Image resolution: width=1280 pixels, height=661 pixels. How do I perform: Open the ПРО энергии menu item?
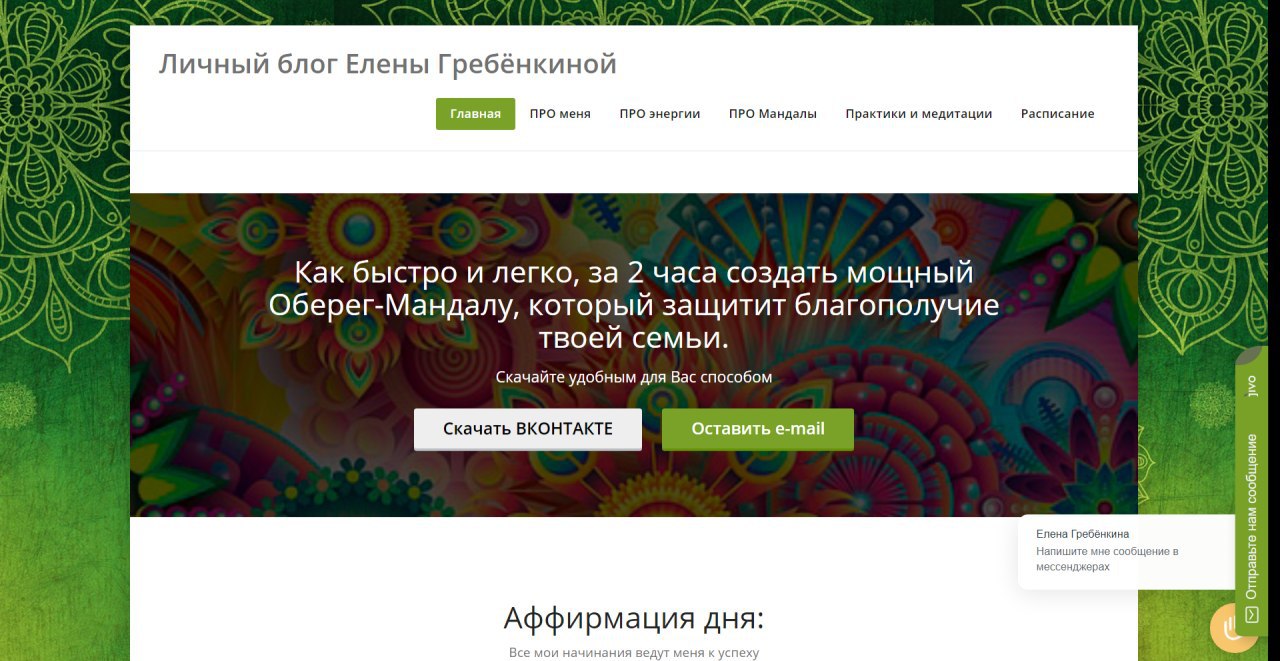(x=659, y=114)
